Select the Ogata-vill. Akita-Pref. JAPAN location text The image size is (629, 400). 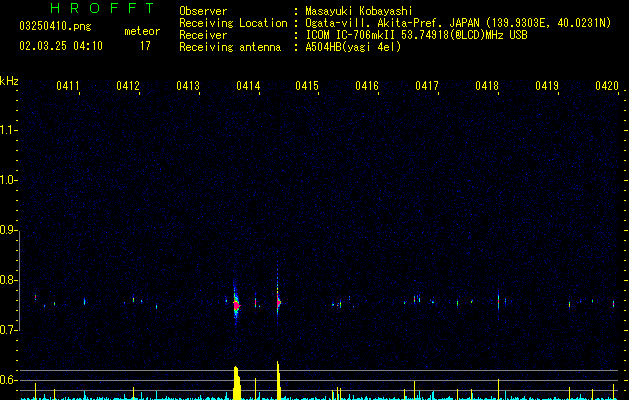tap(458, 24)
